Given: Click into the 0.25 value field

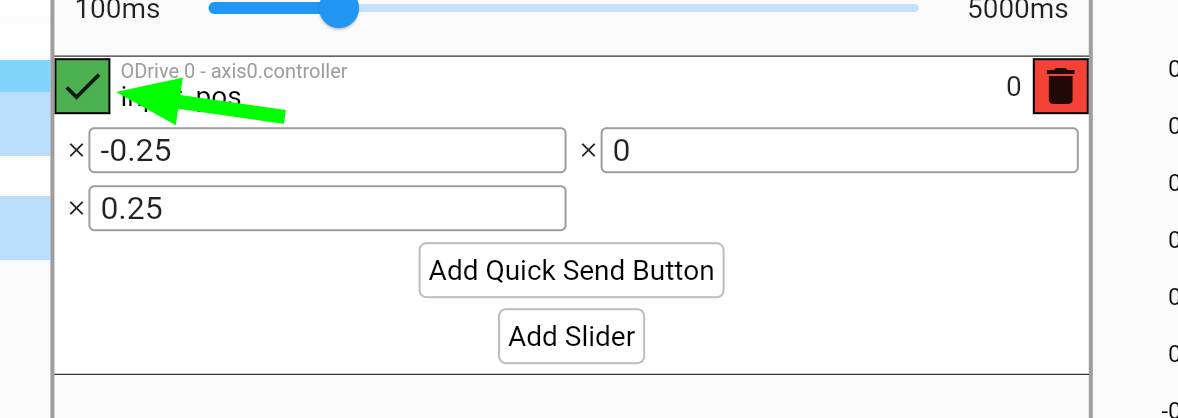Looking at the screenshot, I should pyautogui.click(x=328, y=208).
